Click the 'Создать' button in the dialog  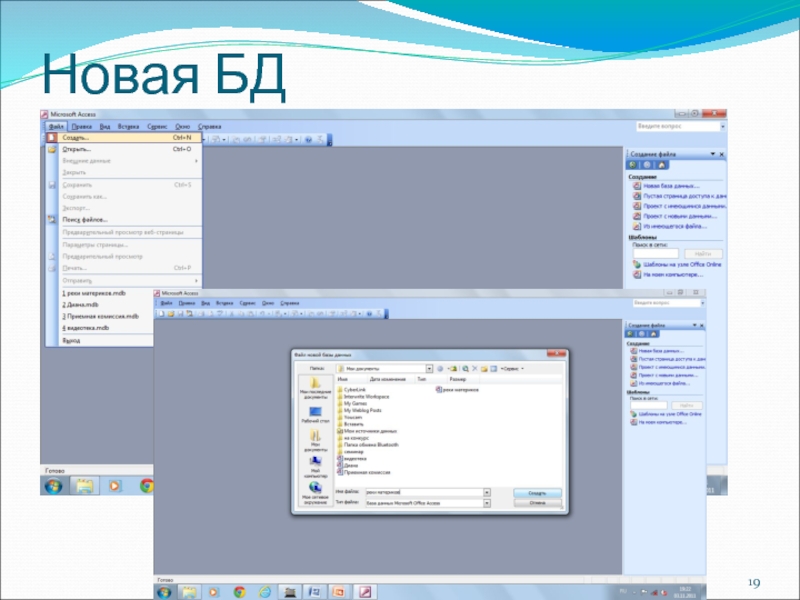(x=537, y=493)
